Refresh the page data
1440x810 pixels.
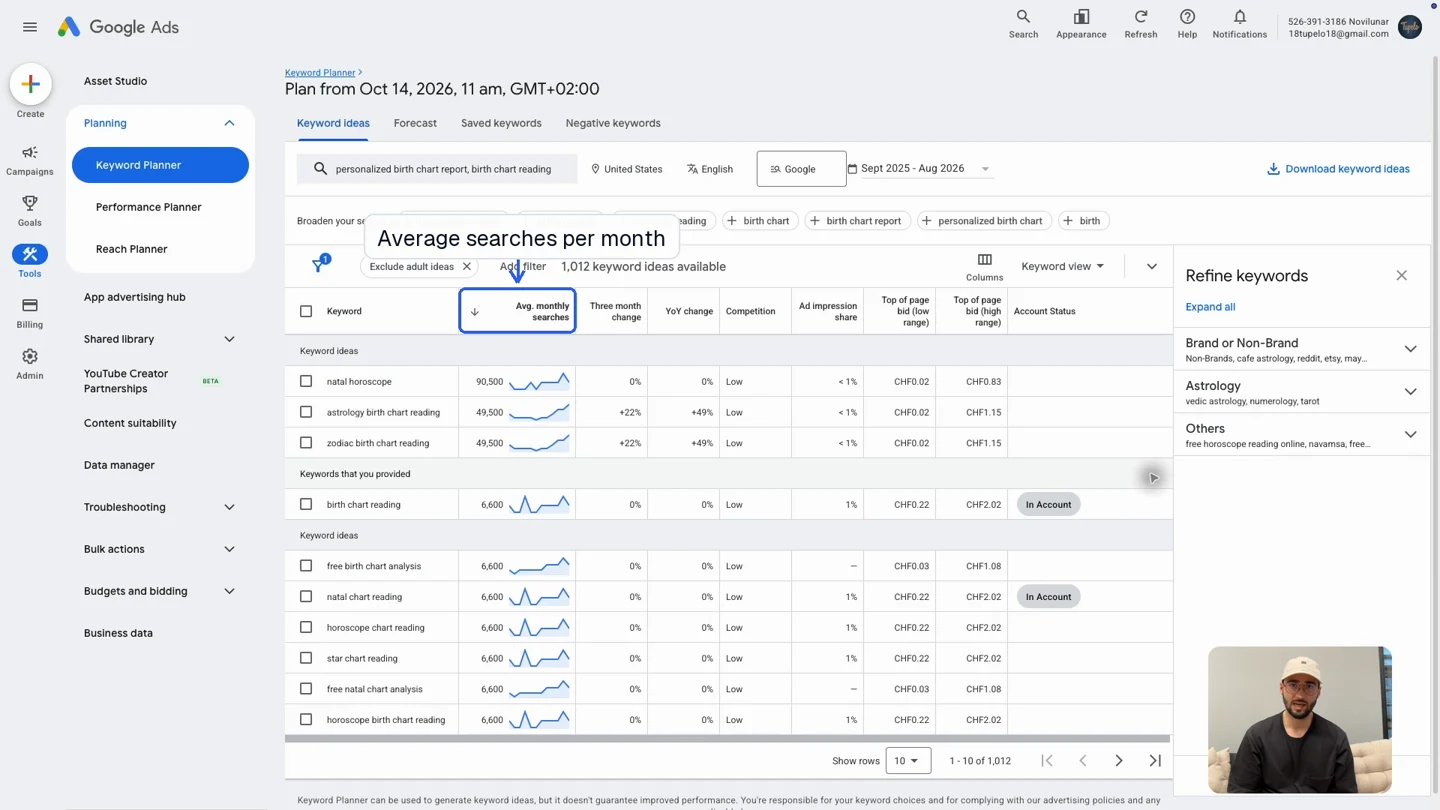[1140, 24]
